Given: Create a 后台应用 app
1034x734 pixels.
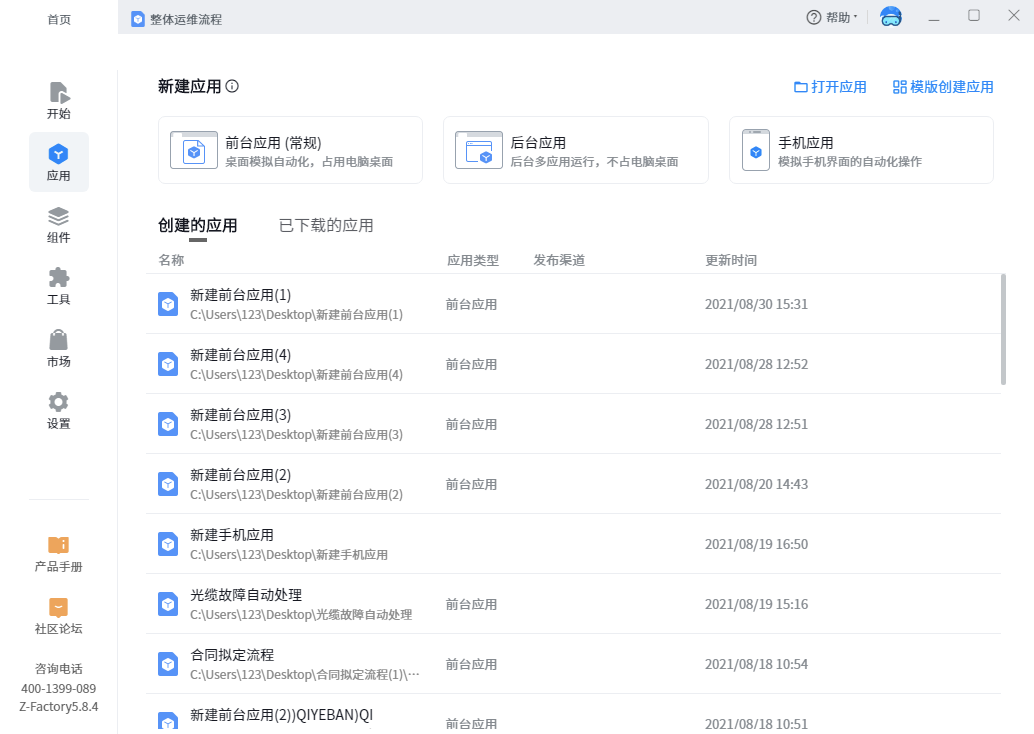Looking at the screenshot, I should (x=575, y=150).
